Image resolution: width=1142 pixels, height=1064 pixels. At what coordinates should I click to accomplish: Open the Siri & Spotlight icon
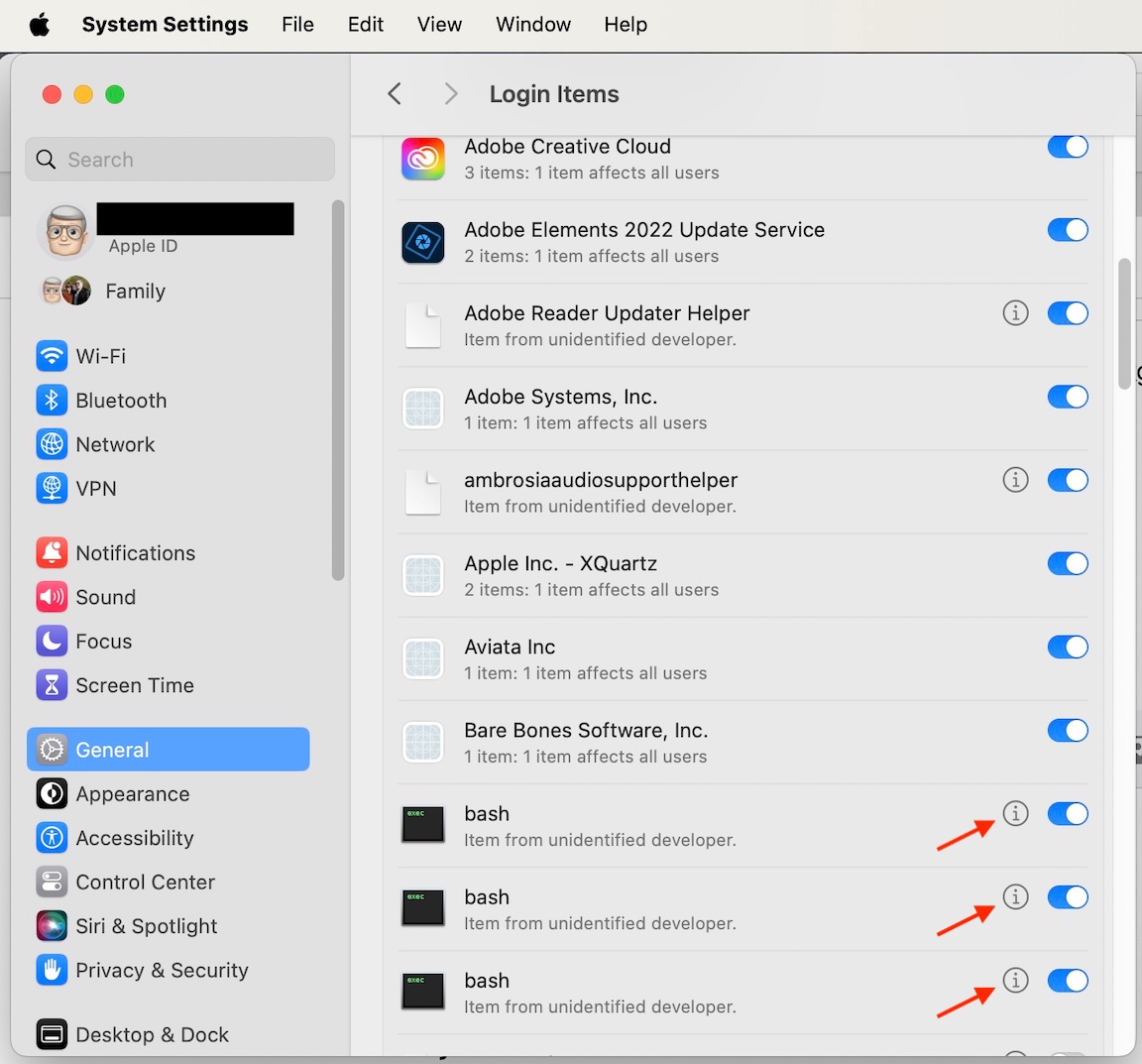click(x=52, y=926)
